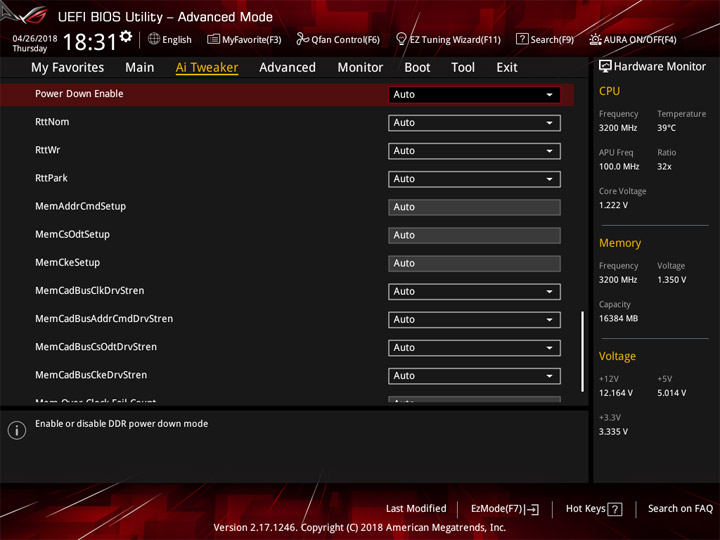
Task: Click Last Modified button
Action: (x=416, y=509)
